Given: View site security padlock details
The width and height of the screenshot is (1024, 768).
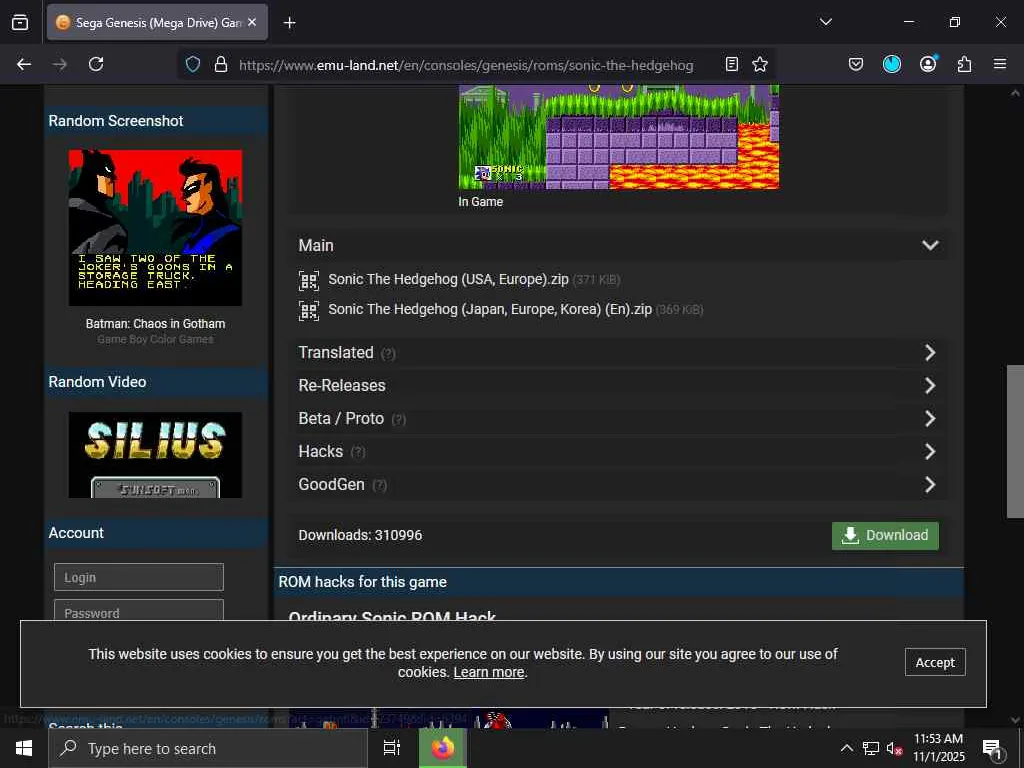Looking at the screenshot, I should (x=221, y=64).
